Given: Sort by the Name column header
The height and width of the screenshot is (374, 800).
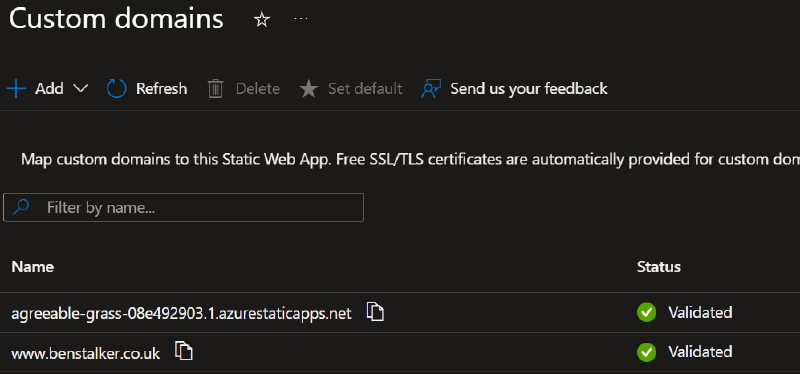Looking at the screenshot, I should [x=33, y=267].
